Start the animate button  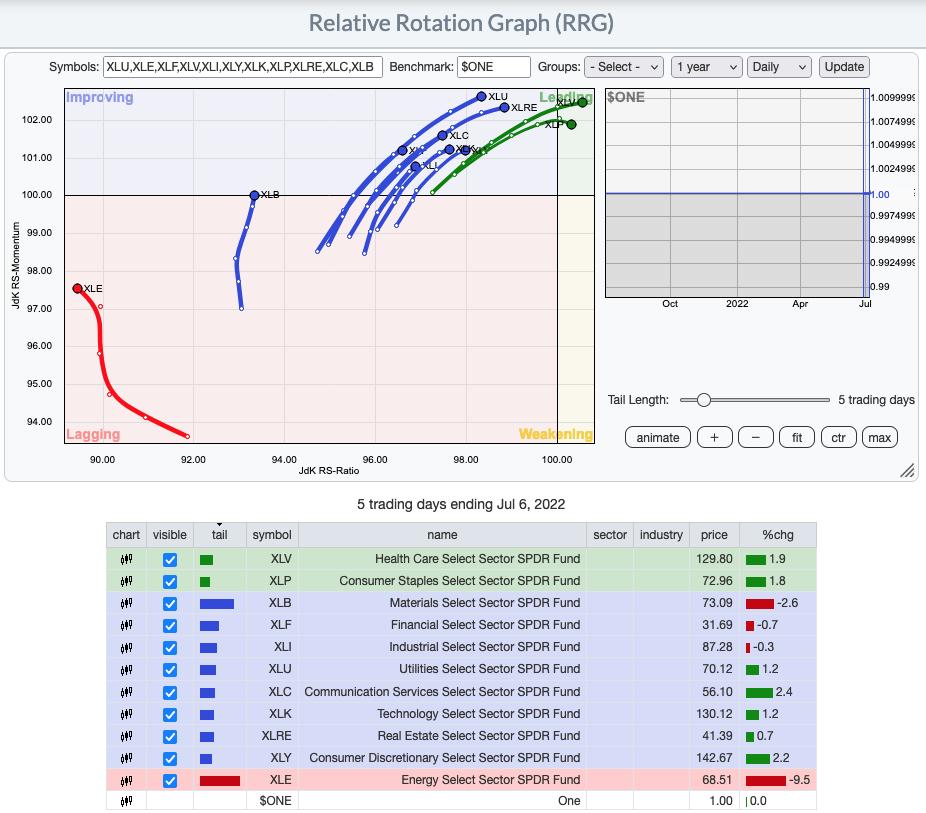click(657, 437)
